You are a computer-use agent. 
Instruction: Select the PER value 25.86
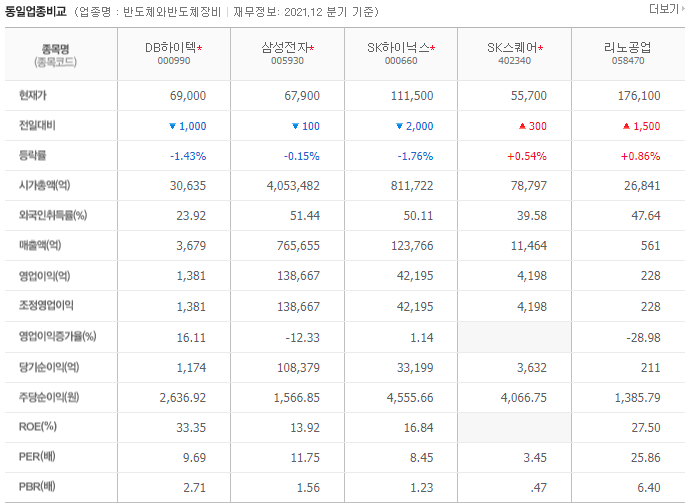pos(646,458)
